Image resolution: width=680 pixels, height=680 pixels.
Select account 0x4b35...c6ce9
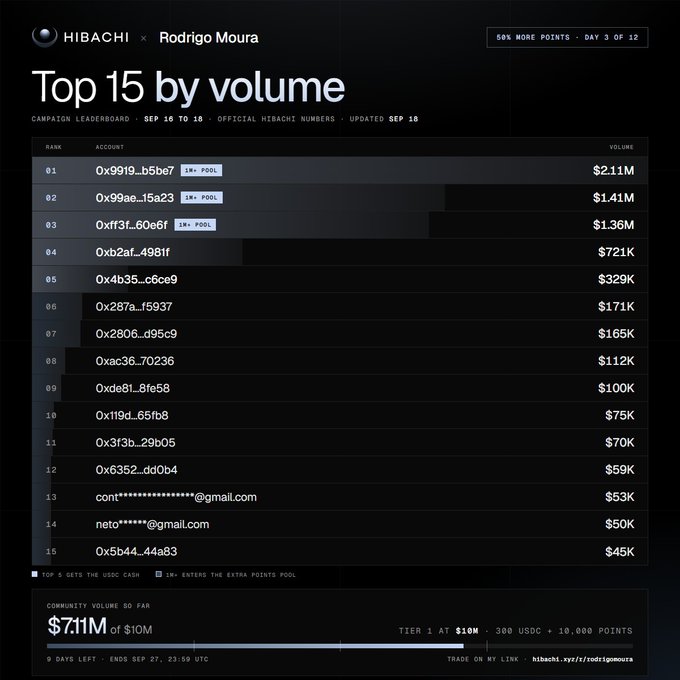click(136, 279)
